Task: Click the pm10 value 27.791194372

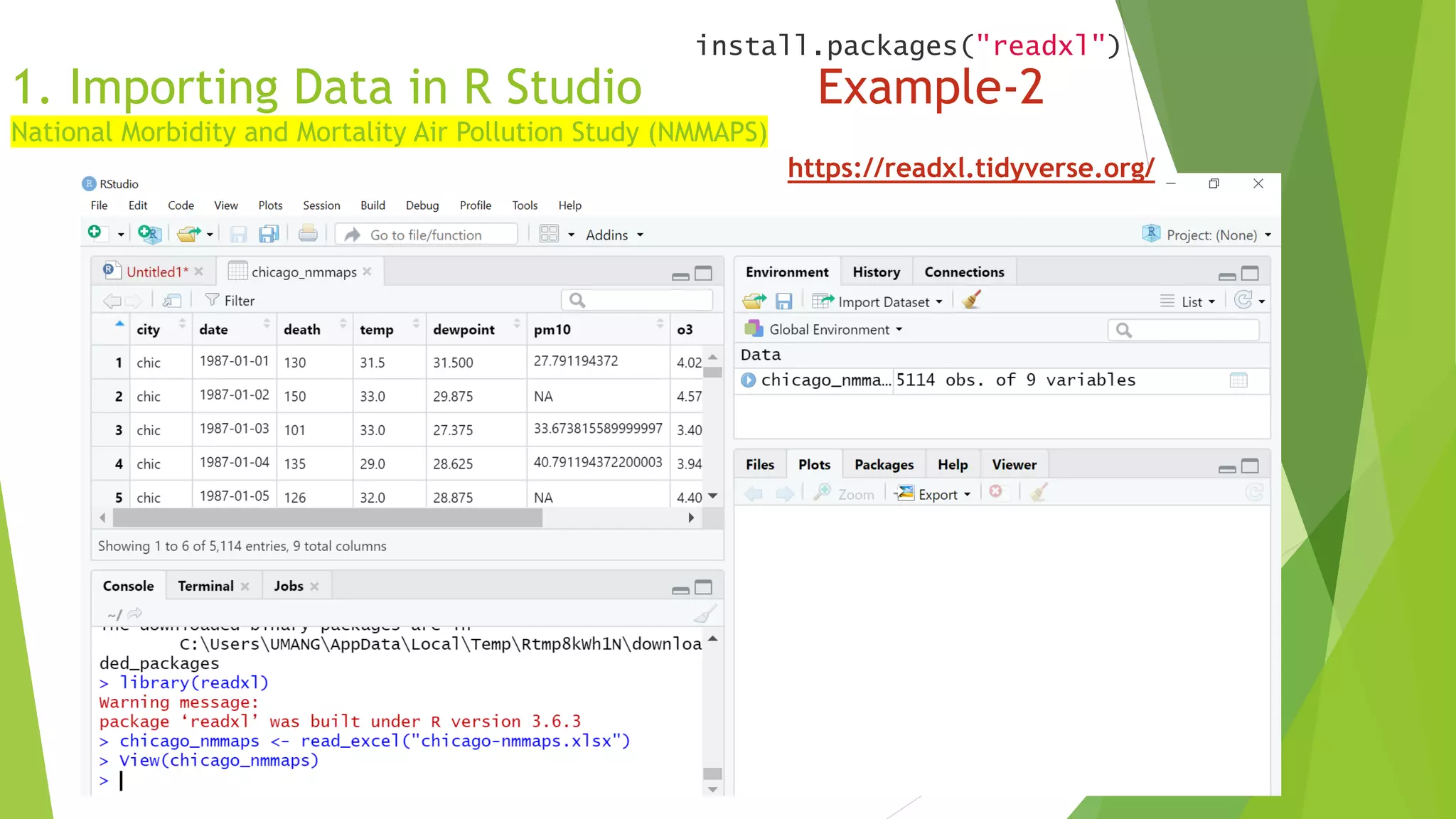Action: [x=576, y=361]
